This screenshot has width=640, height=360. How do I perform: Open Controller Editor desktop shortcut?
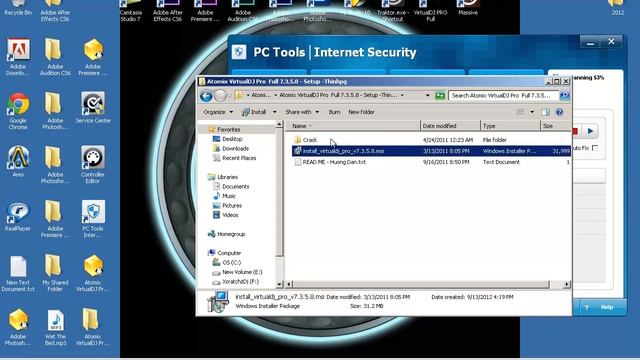93,164
